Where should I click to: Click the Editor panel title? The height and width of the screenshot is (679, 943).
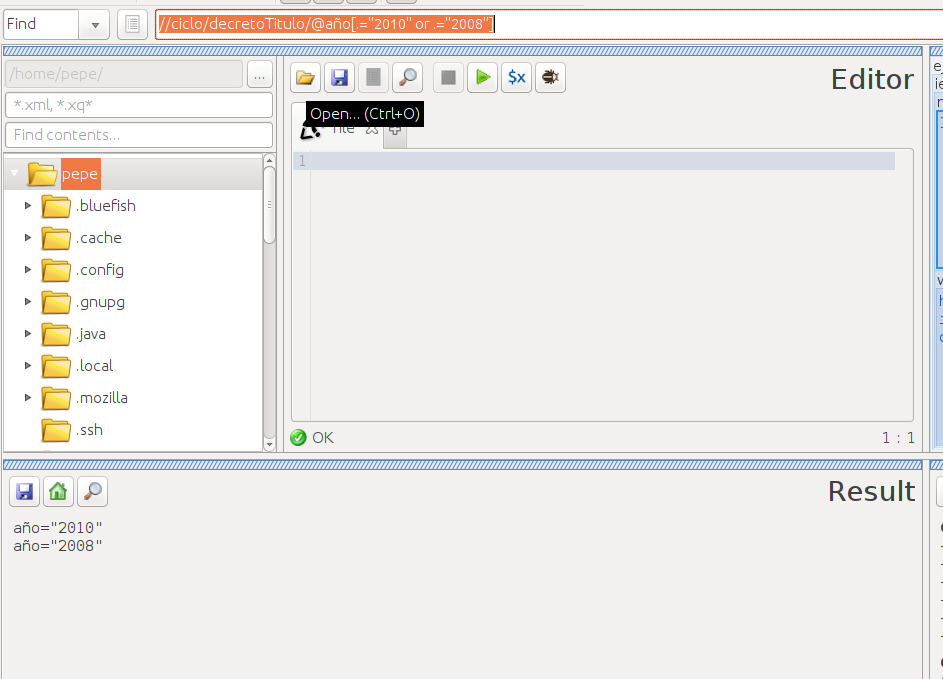(873, 79)
